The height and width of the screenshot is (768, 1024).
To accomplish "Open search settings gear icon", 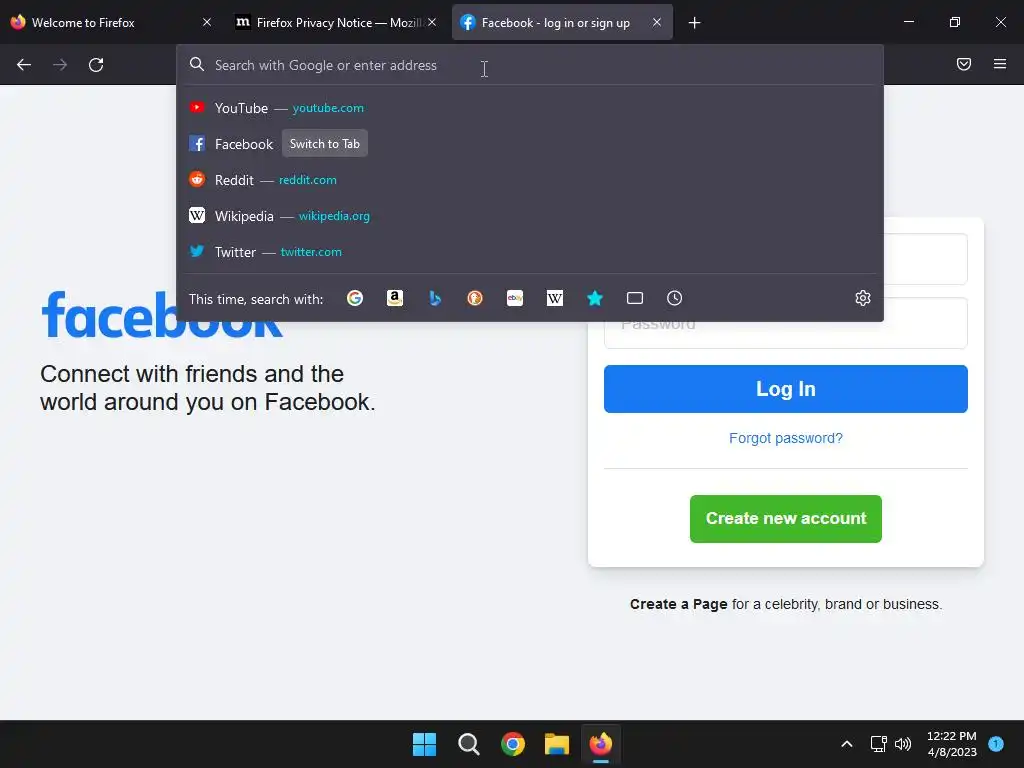I will coord(863,298).
